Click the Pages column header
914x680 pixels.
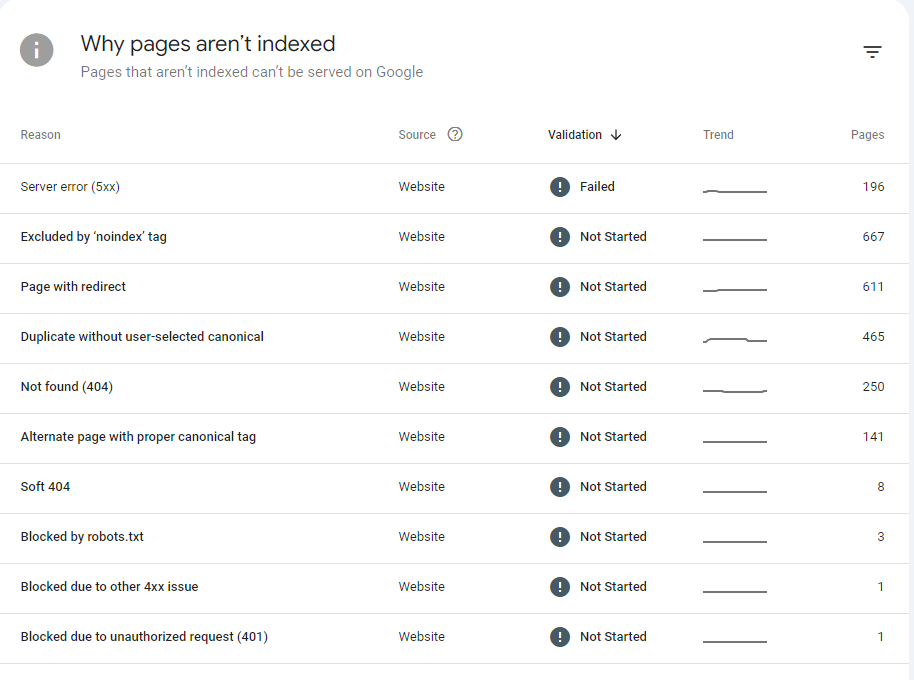867,135
